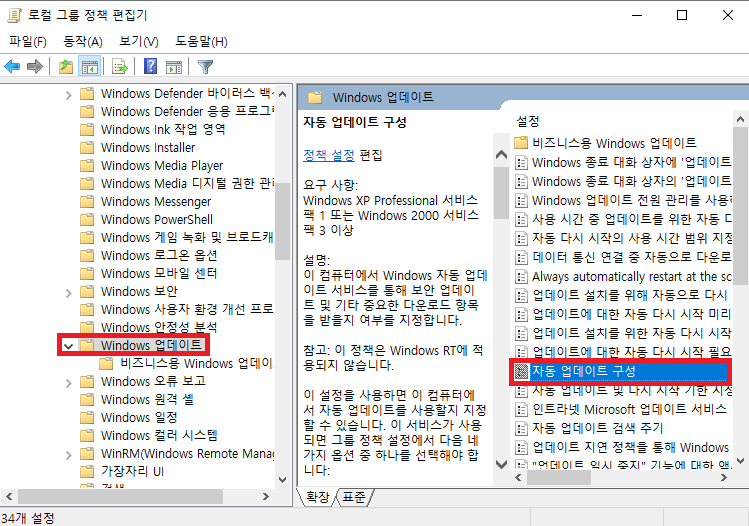The width and height of the screenshot is (749, 526).
Task: Click settings list horizontal scroll left arrow
Action: click(518, 477)
